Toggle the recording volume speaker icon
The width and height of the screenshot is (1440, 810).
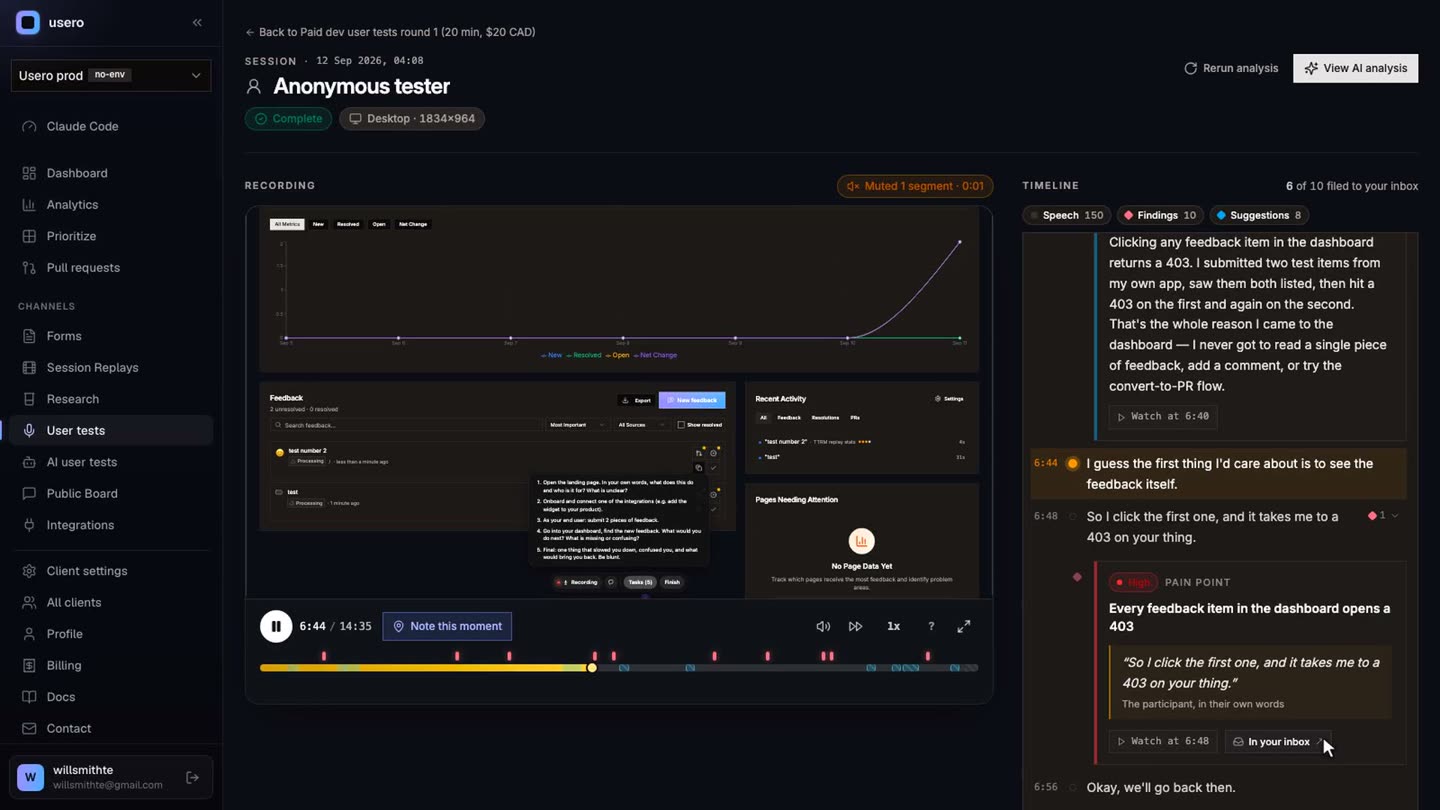click(x=823, y=626)
